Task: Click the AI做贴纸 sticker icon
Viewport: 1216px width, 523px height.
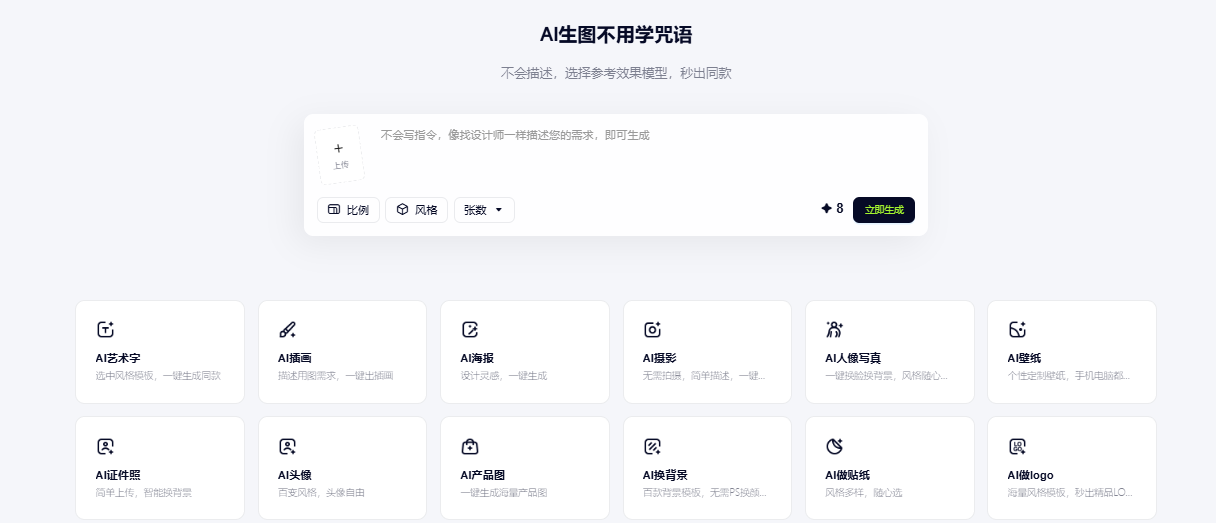Action: tap(835, 446)
